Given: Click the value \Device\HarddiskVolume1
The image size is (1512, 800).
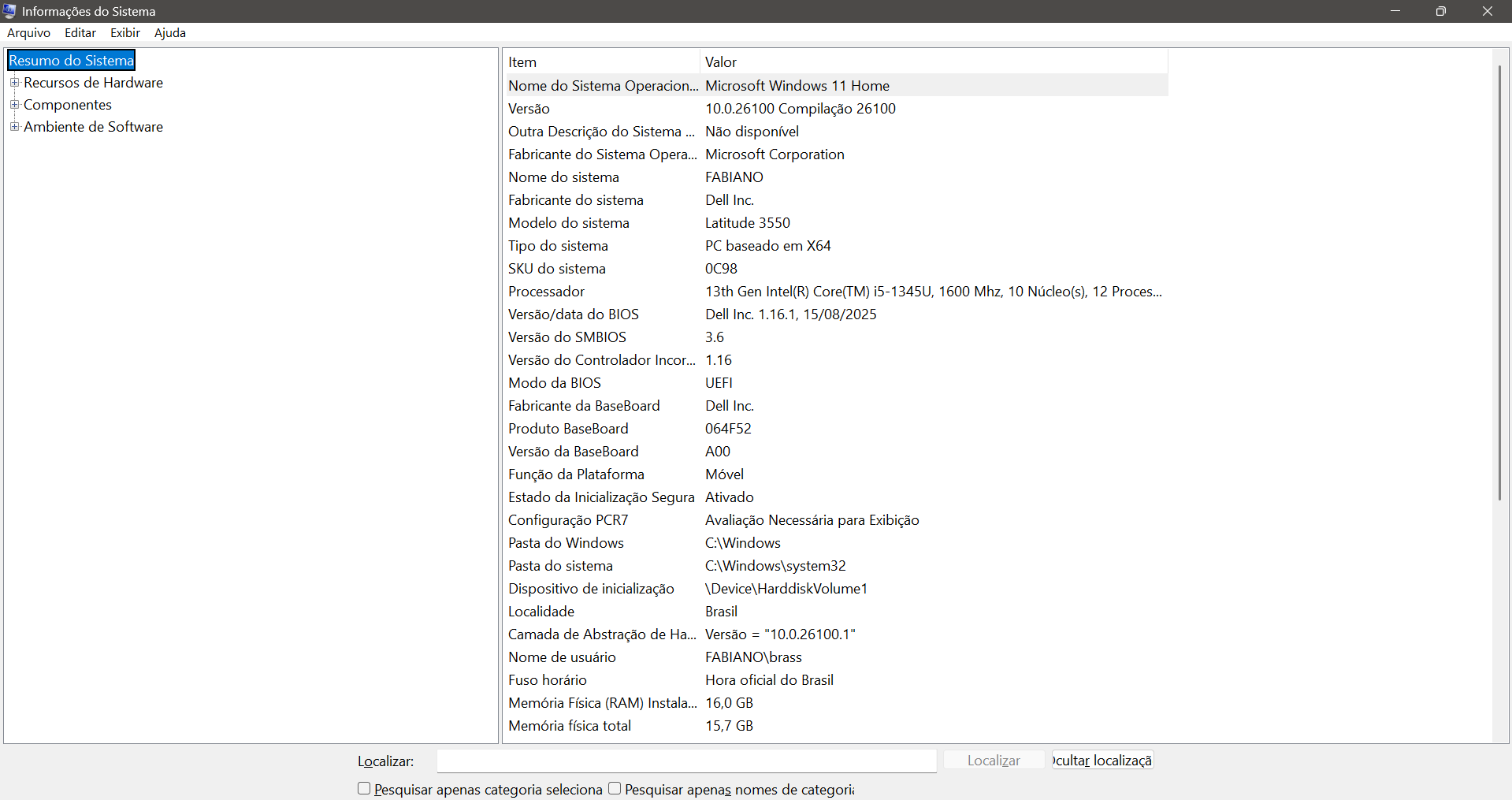Looking at the screenshot, I should coord(786,589).
